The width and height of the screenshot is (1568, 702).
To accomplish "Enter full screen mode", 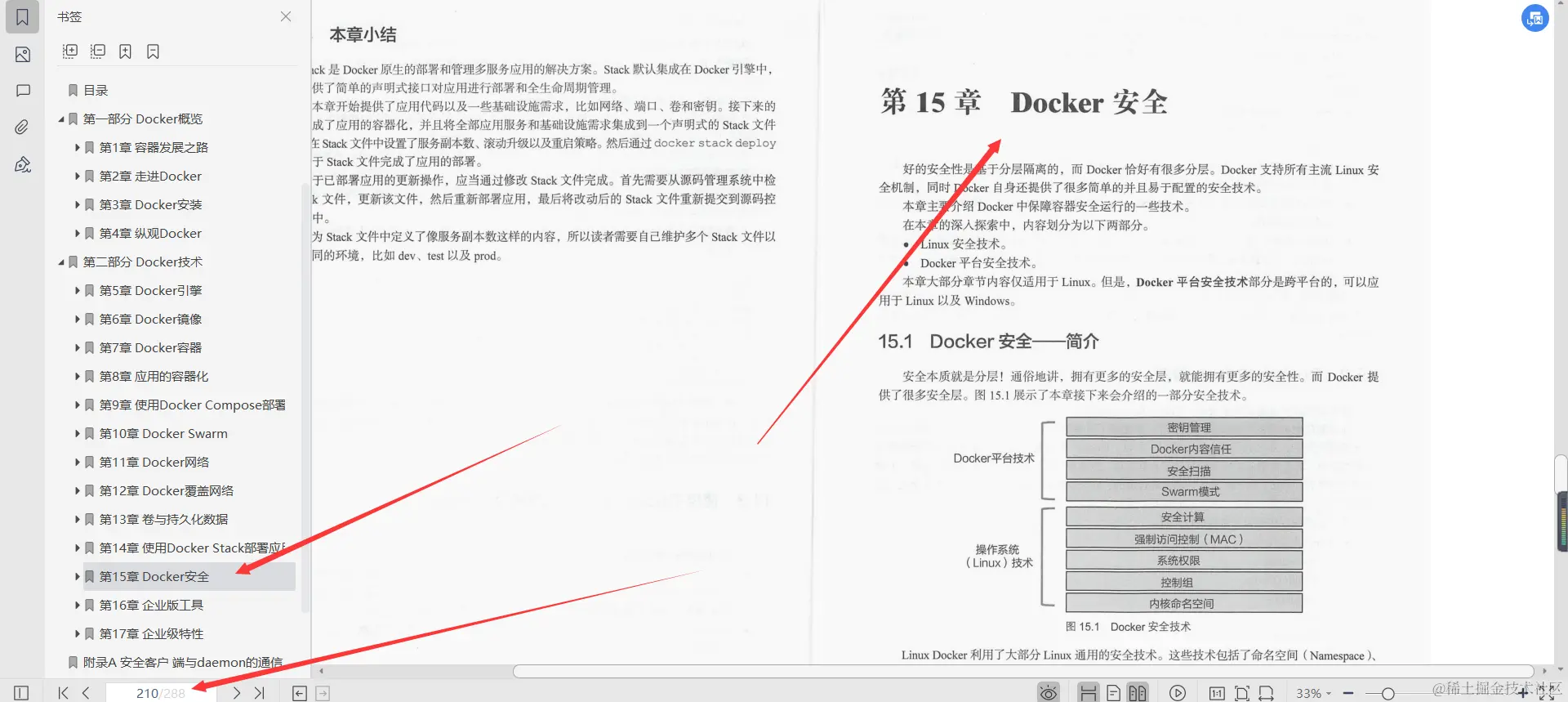I will pos(1547,693).
